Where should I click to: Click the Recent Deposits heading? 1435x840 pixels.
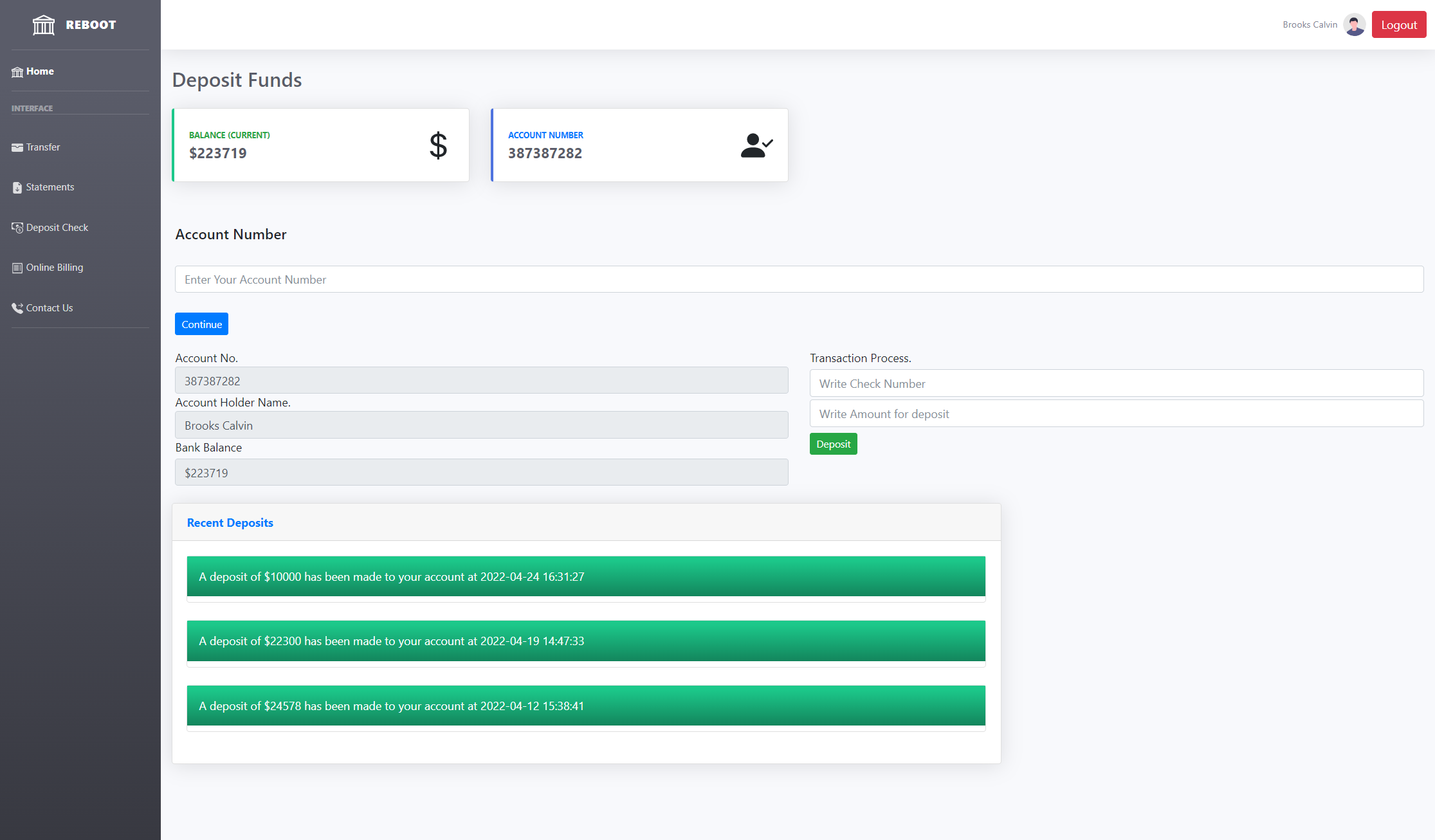tap(230, 523)
